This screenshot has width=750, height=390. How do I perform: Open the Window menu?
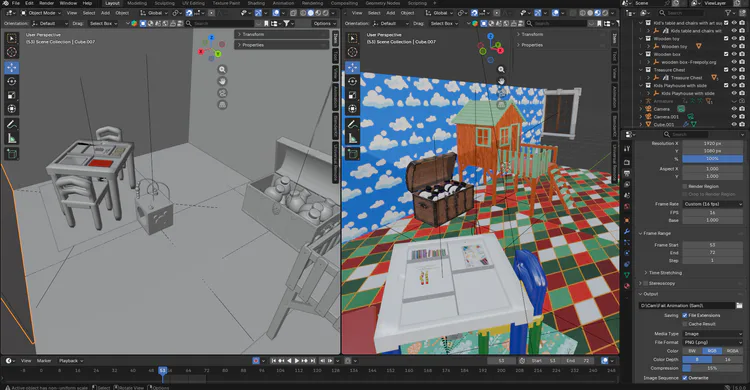[68, 3]
